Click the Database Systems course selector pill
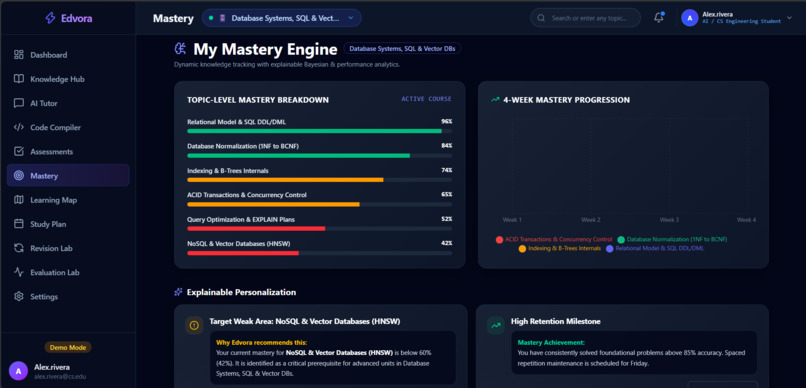Image resolution: width=806 pixels, height=388 pixels. (x=282, y=18)
